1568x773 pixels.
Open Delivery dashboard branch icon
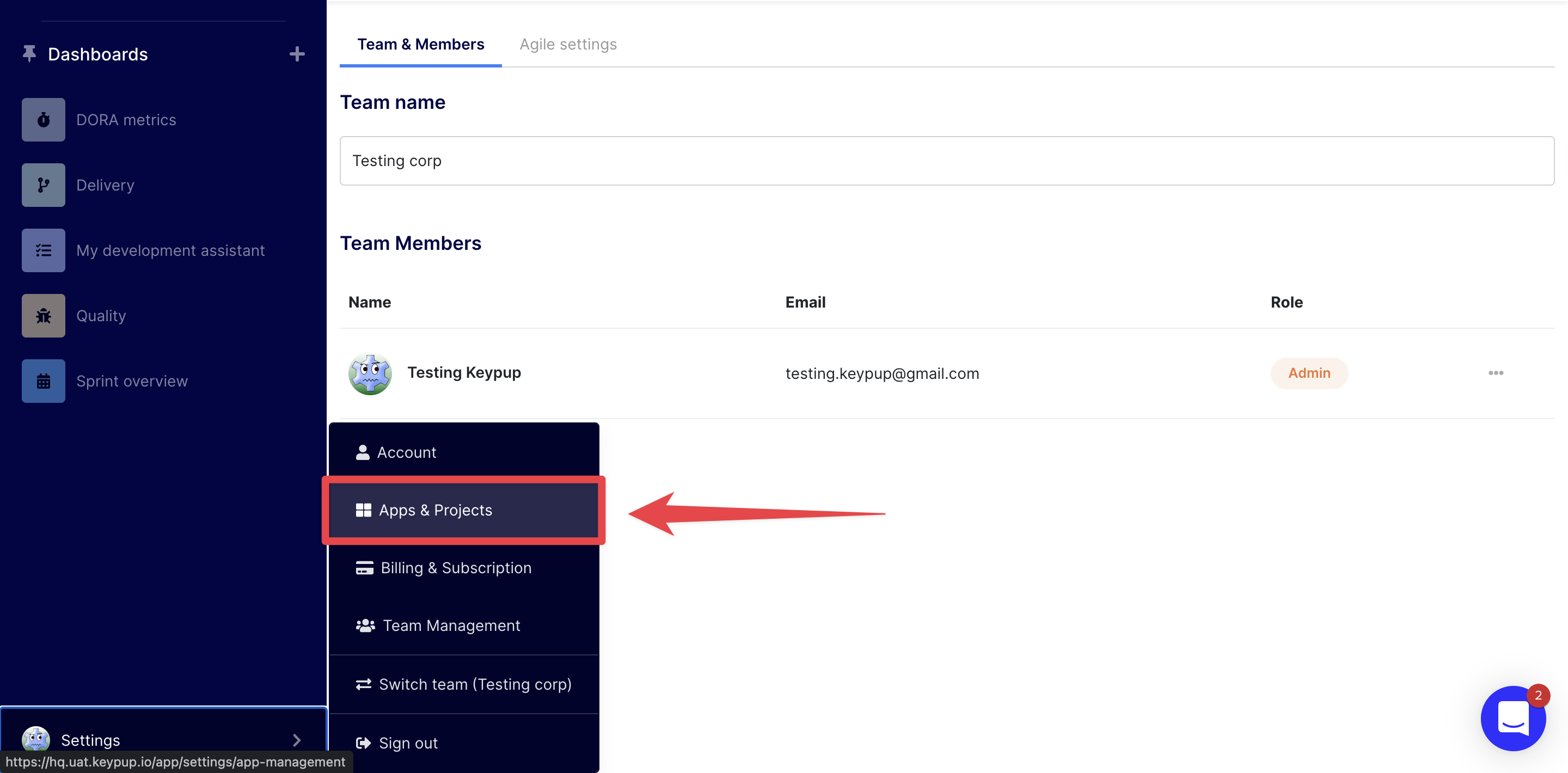pos(43,185)
